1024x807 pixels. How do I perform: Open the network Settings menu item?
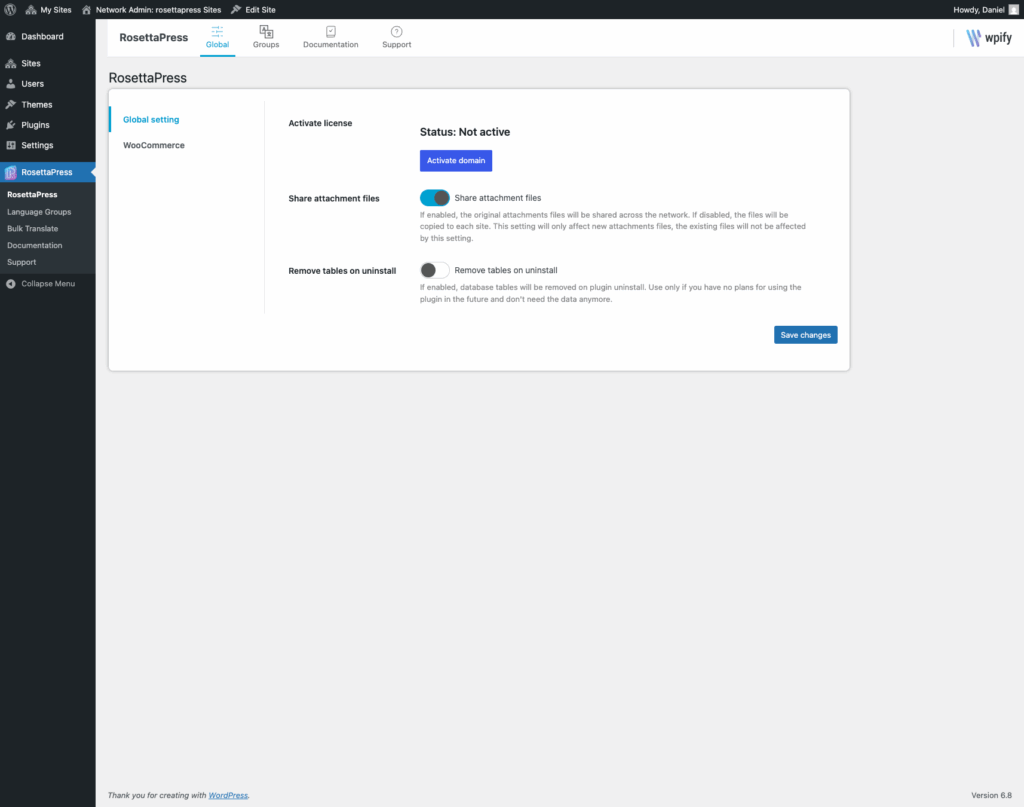point(48,145)
